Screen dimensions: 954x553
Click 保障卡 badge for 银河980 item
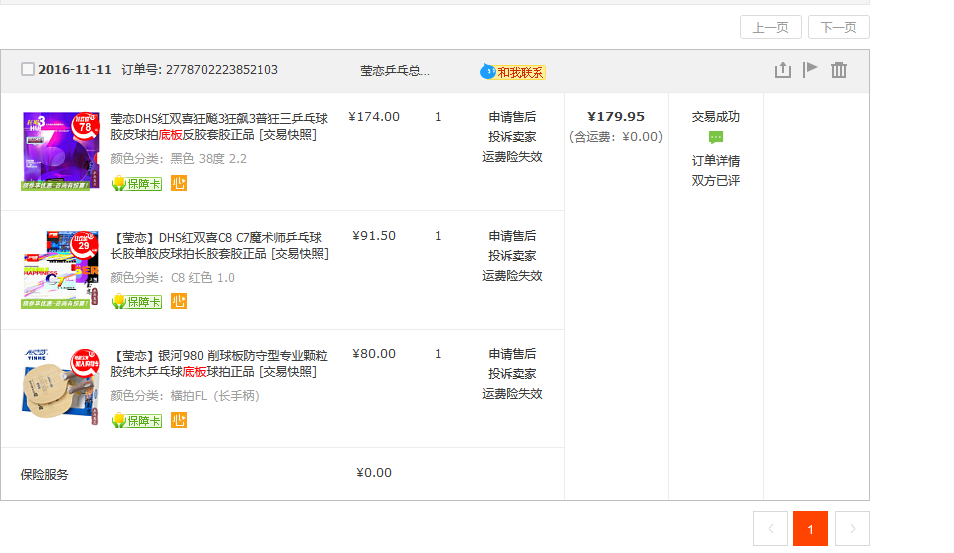[137, 420]
